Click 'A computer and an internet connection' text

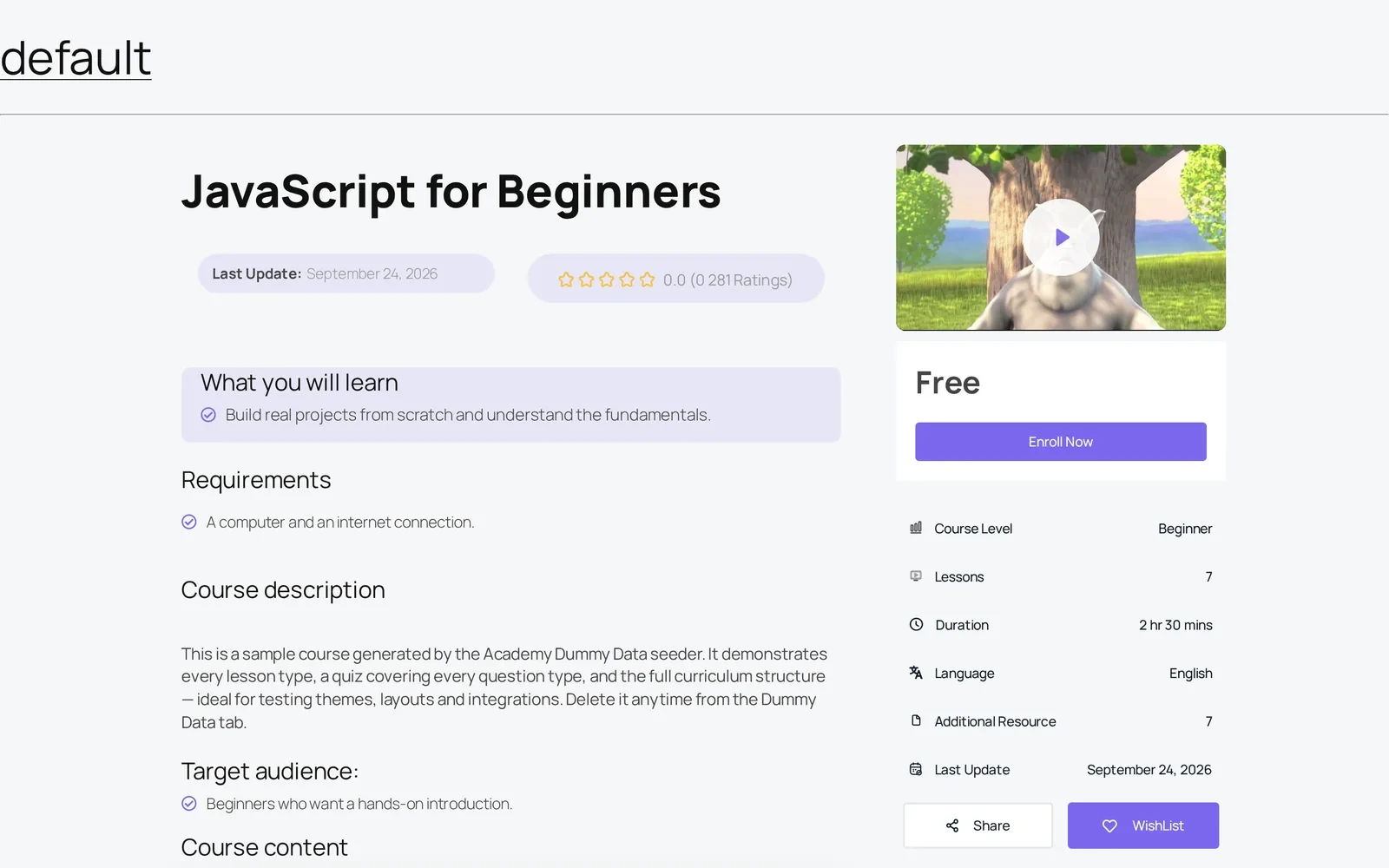pyautogui.click(x=340, y=522)
